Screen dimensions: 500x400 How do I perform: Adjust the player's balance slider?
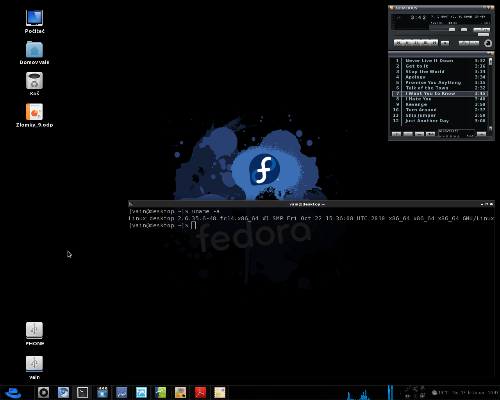pos(464,29)
